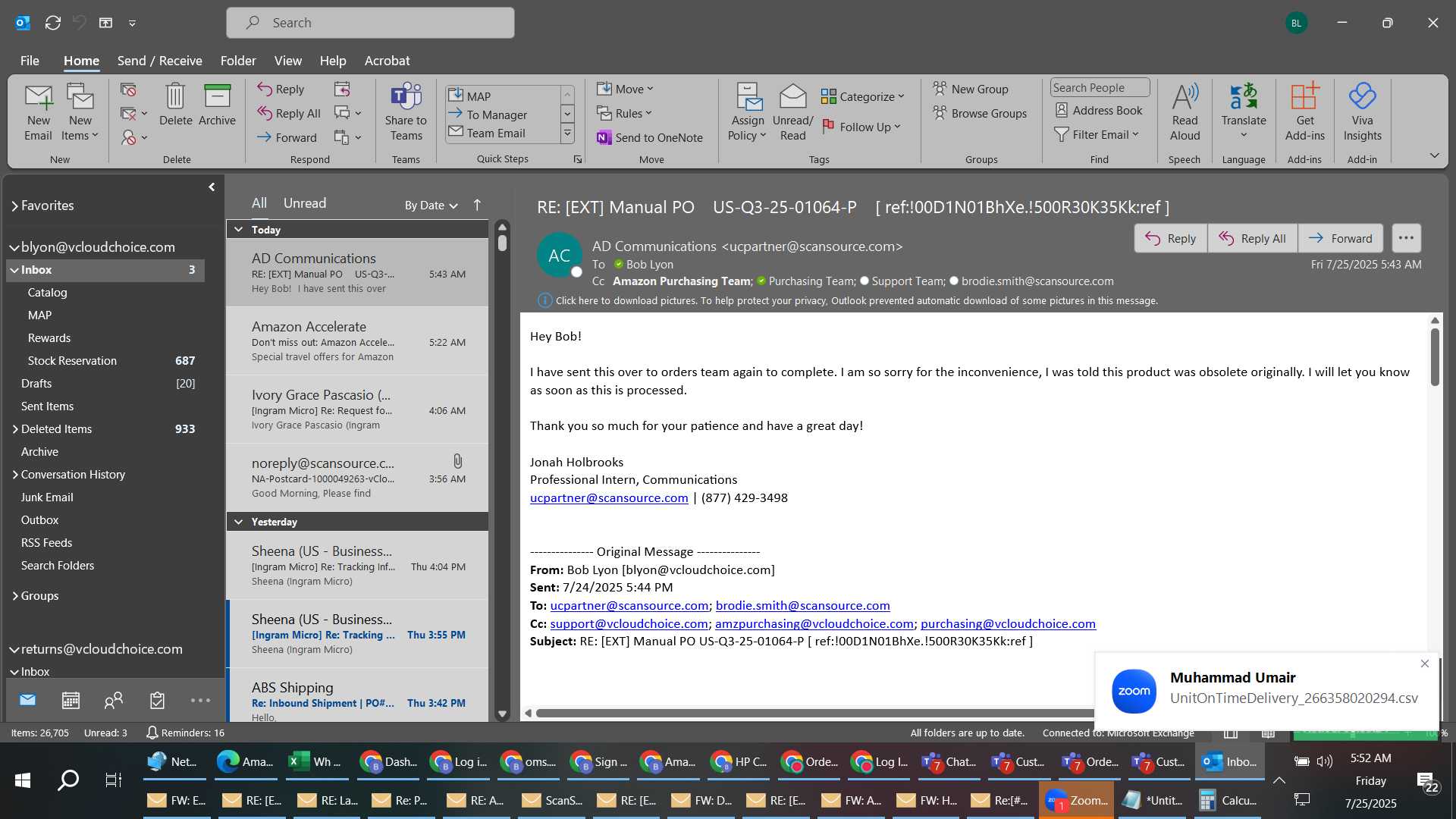Image resolution: width=1456 pixels, height=819 pixels.
Task: Open the View ribbon tab
Action: [287, 61]
